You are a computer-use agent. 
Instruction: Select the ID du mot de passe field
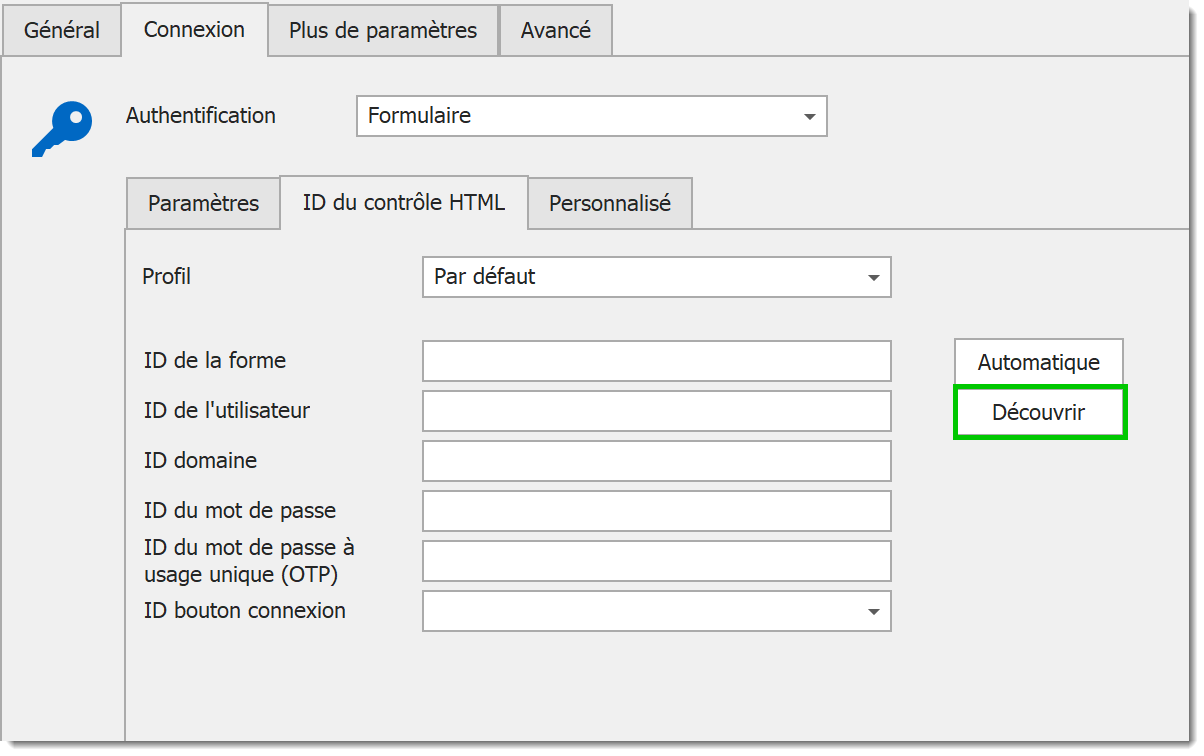point(656,511)
